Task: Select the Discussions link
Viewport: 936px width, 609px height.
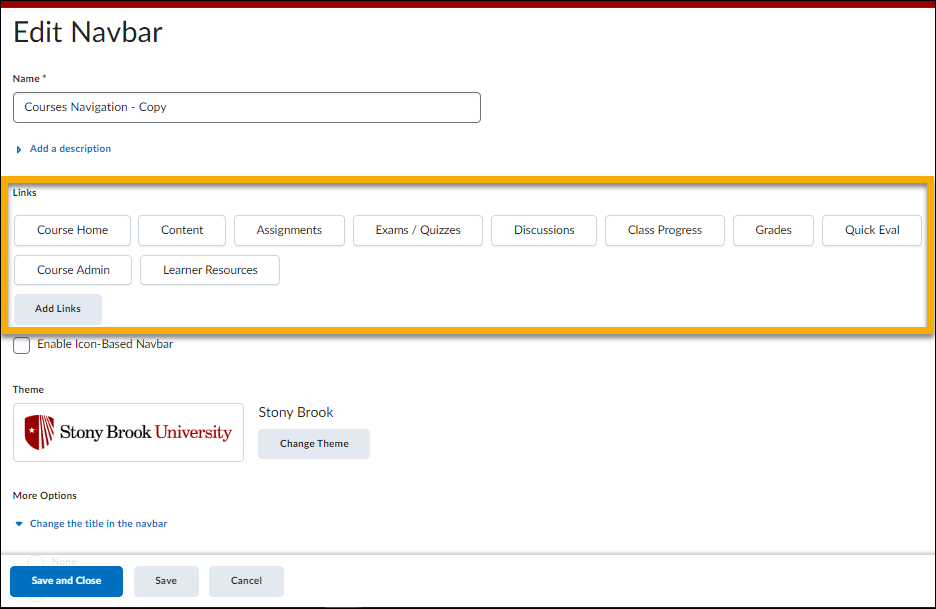Action: point(543,230)
